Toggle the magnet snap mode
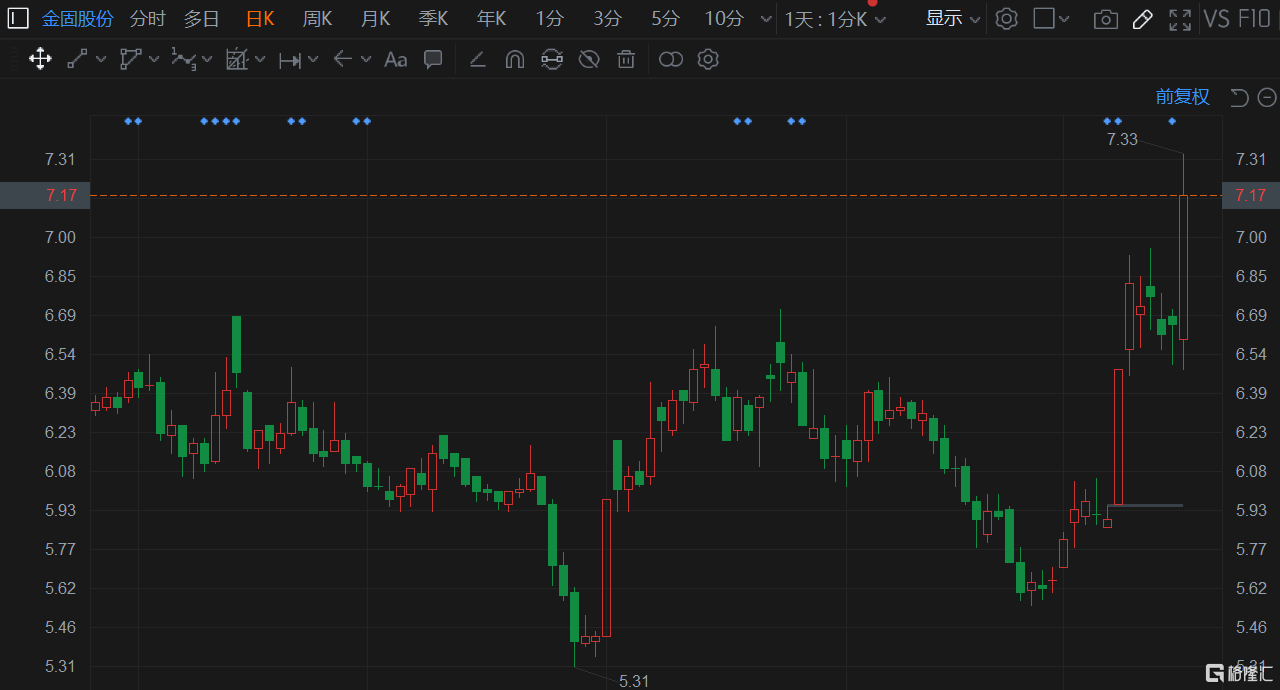The image size is (1280, 690). point(514,59)
